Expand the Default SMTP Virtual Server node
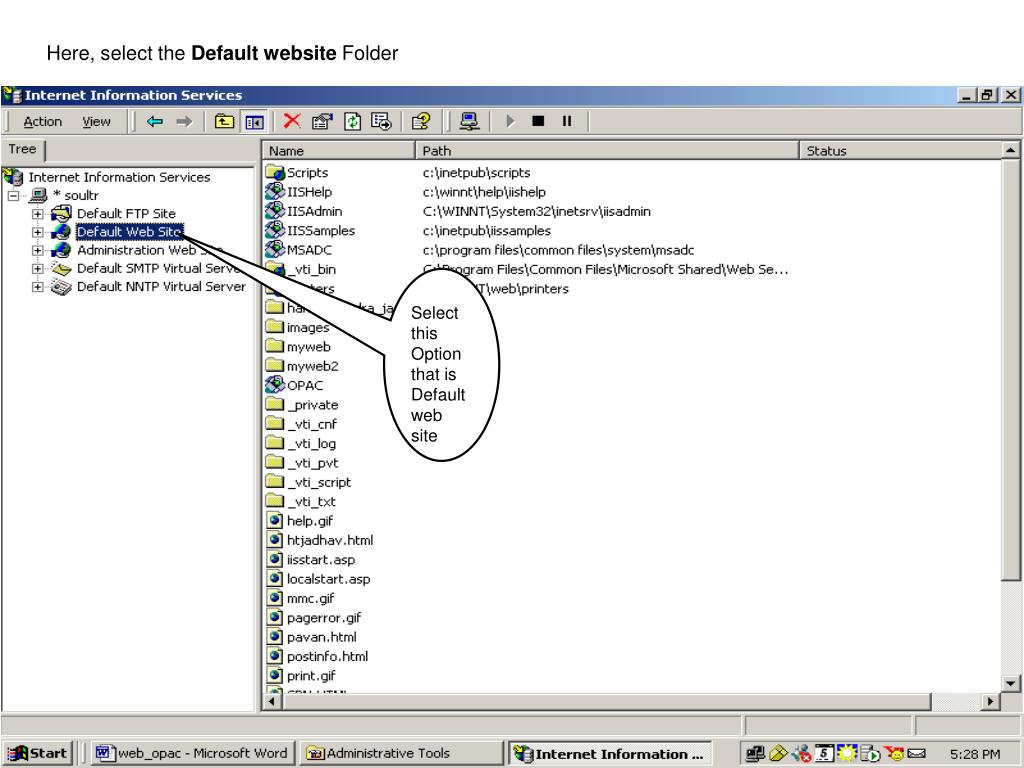Viewport: 1024px width, 768px height. click(38, 268)
